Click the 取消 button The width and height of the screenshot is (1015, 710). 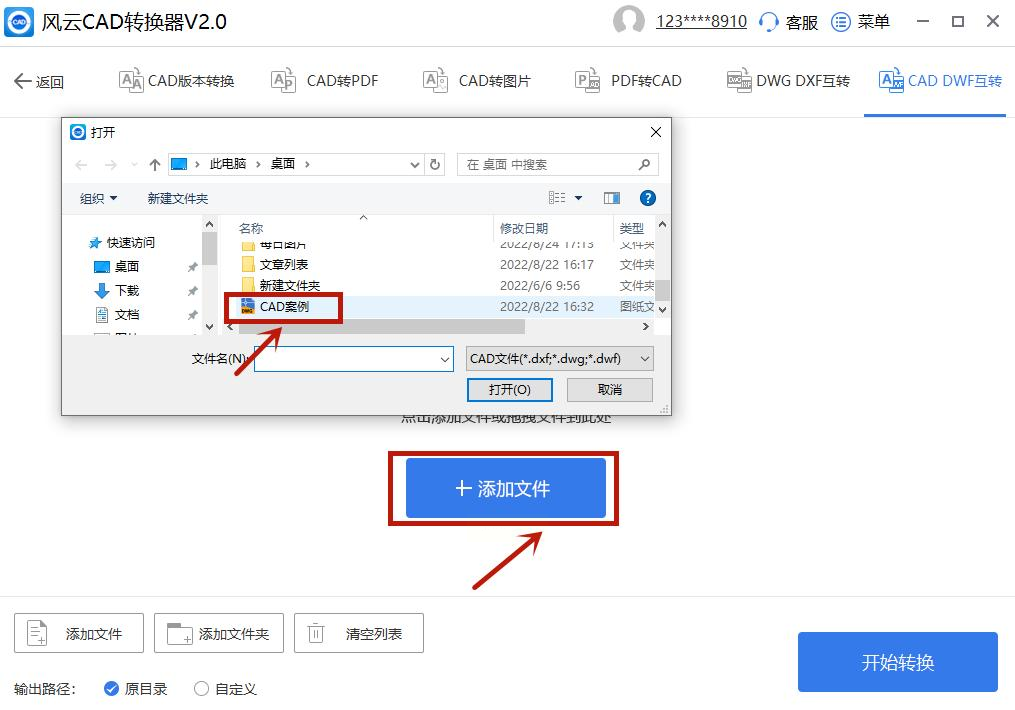tap(610, 390)
